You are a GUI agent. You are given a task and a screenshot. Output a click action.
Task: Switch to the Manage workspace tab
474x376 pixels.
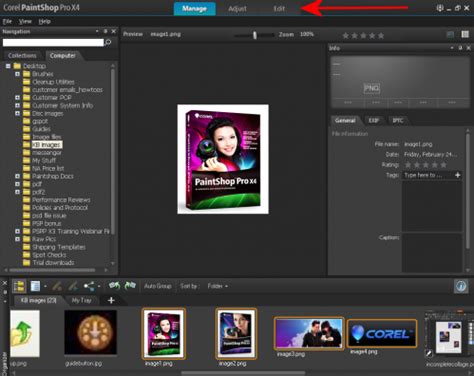195,9
